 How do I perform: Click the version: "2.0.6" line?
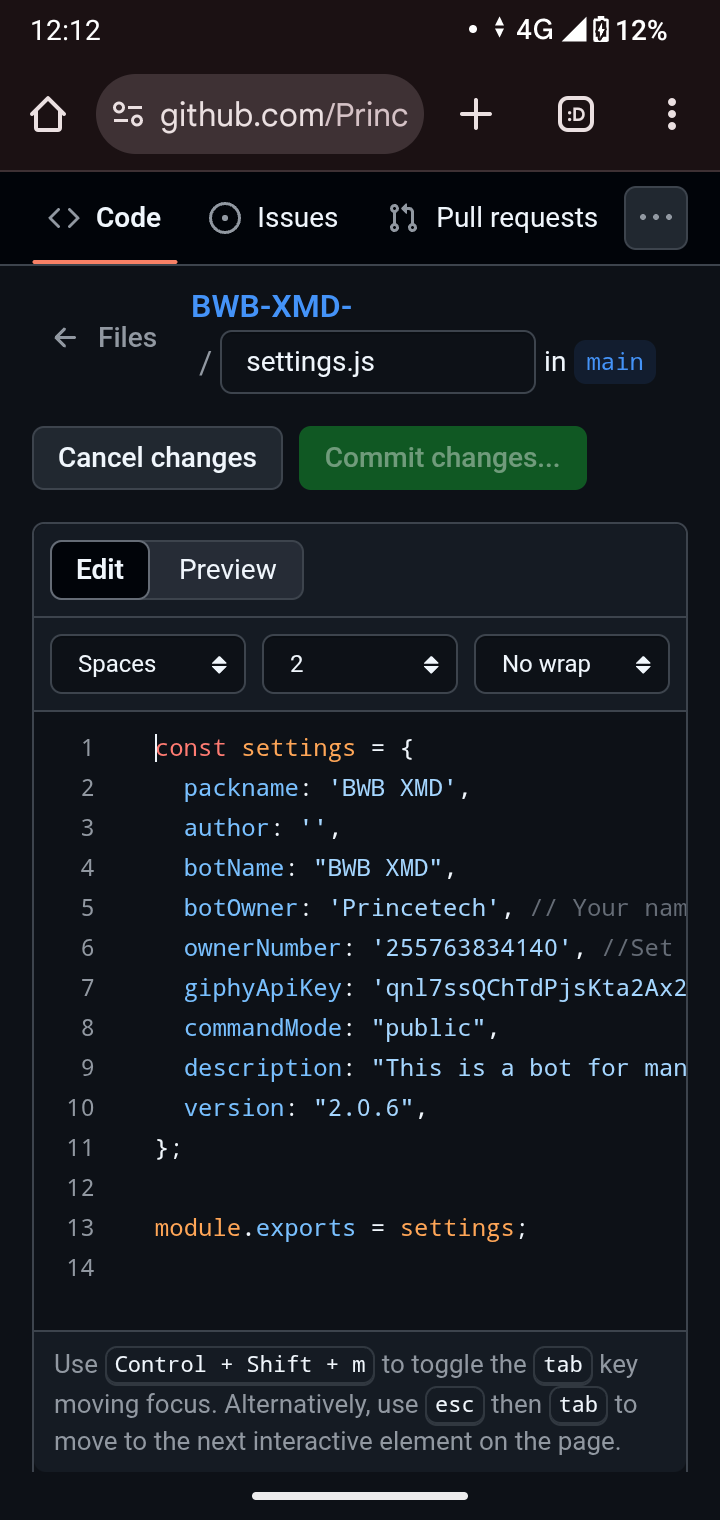pos(305,1108)
